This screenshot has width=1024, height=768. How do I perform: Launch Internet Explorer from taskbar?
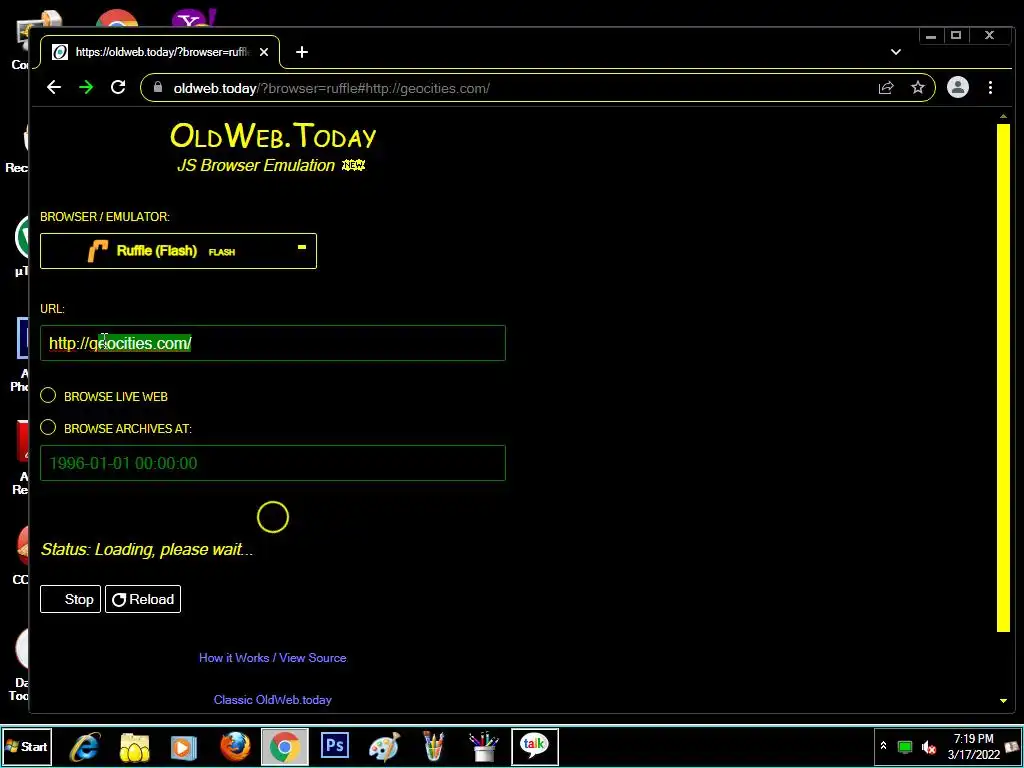point(85,746)
